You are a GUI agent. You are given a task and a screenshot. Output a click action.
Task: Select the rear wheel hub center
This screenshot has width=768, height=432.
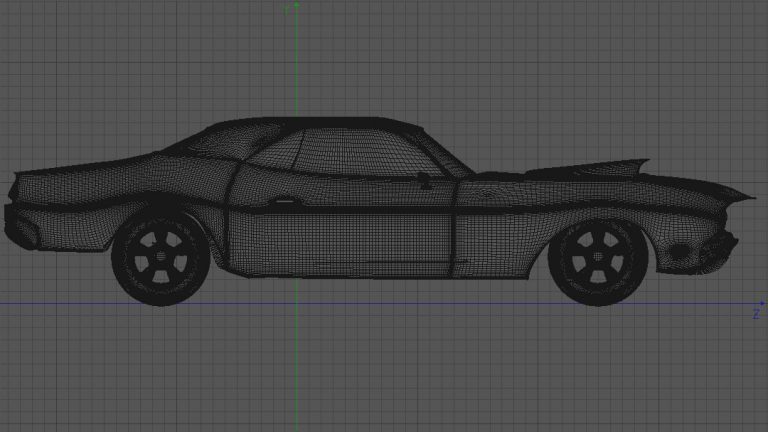(160, 259)
